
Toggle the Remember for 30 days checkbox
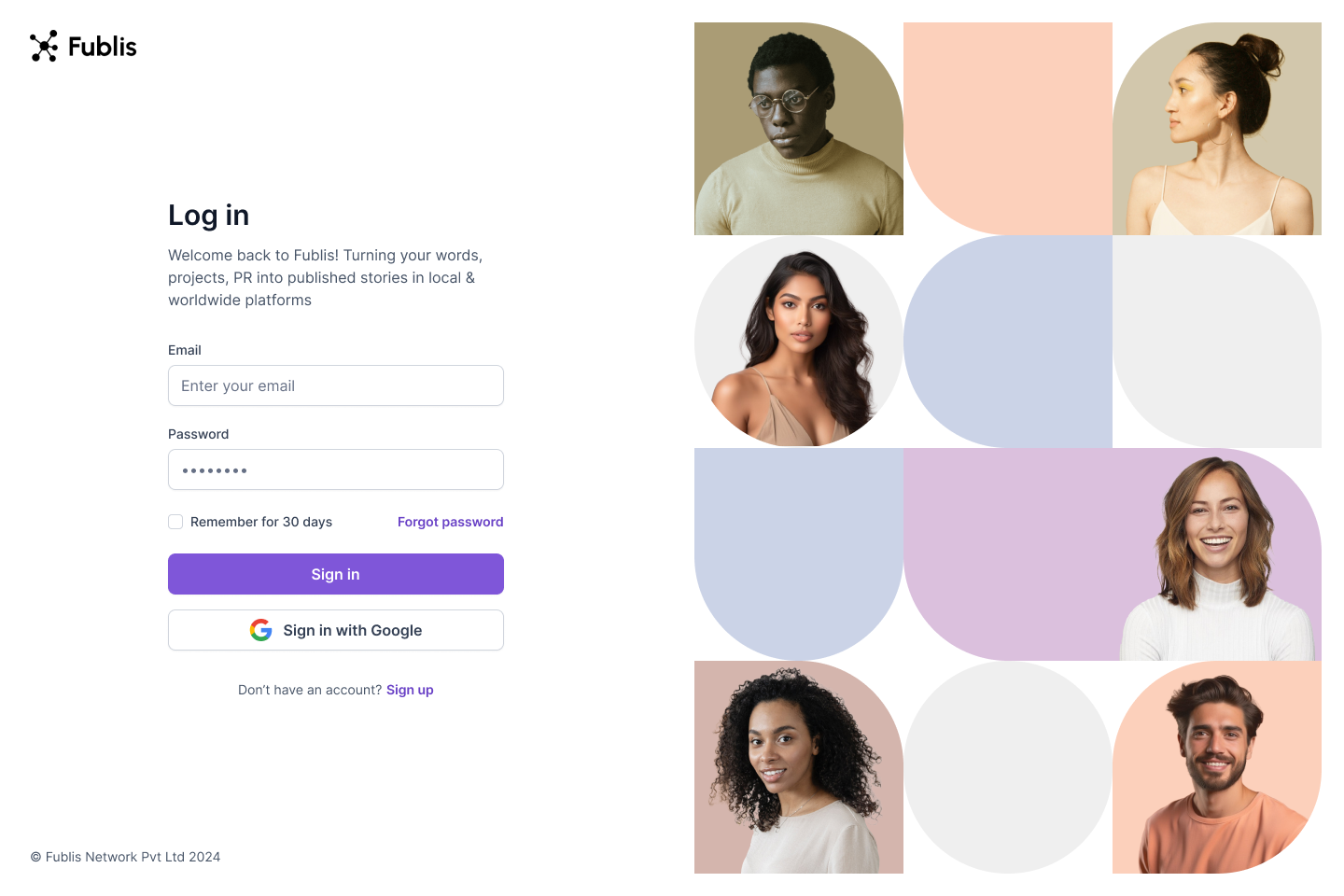pyautogui.click(x=175, y=522)
